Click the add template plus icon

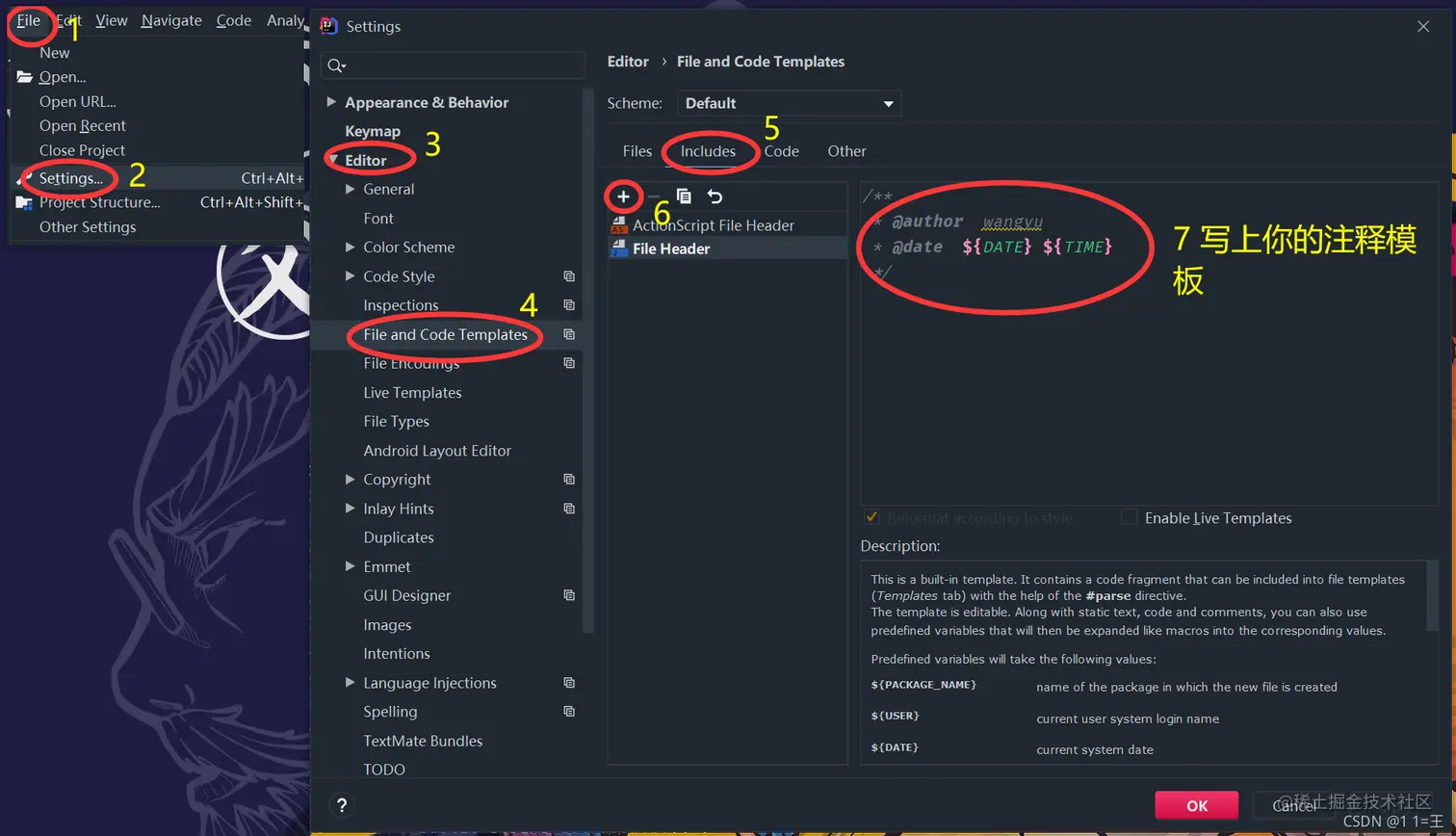[x=623, y=196]
